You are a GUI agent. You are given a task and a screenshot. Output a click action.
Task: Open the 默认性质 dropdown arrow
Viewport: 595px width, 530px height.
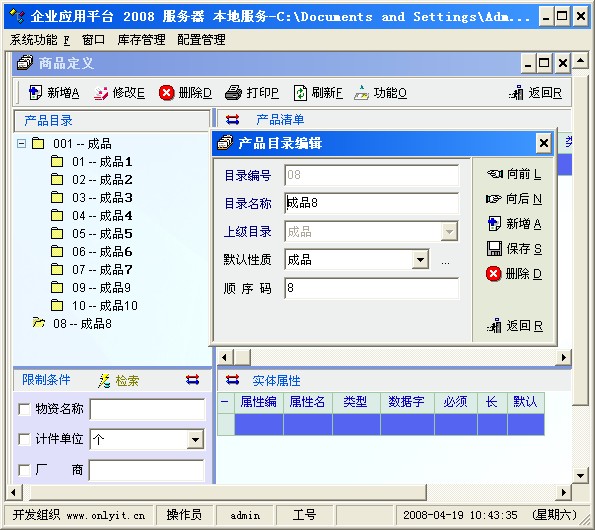pyautogui.click(x=420, y=260)
